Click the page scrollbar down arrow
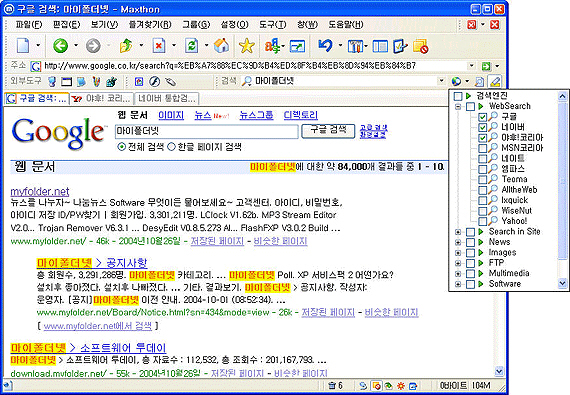 (499, 371)
